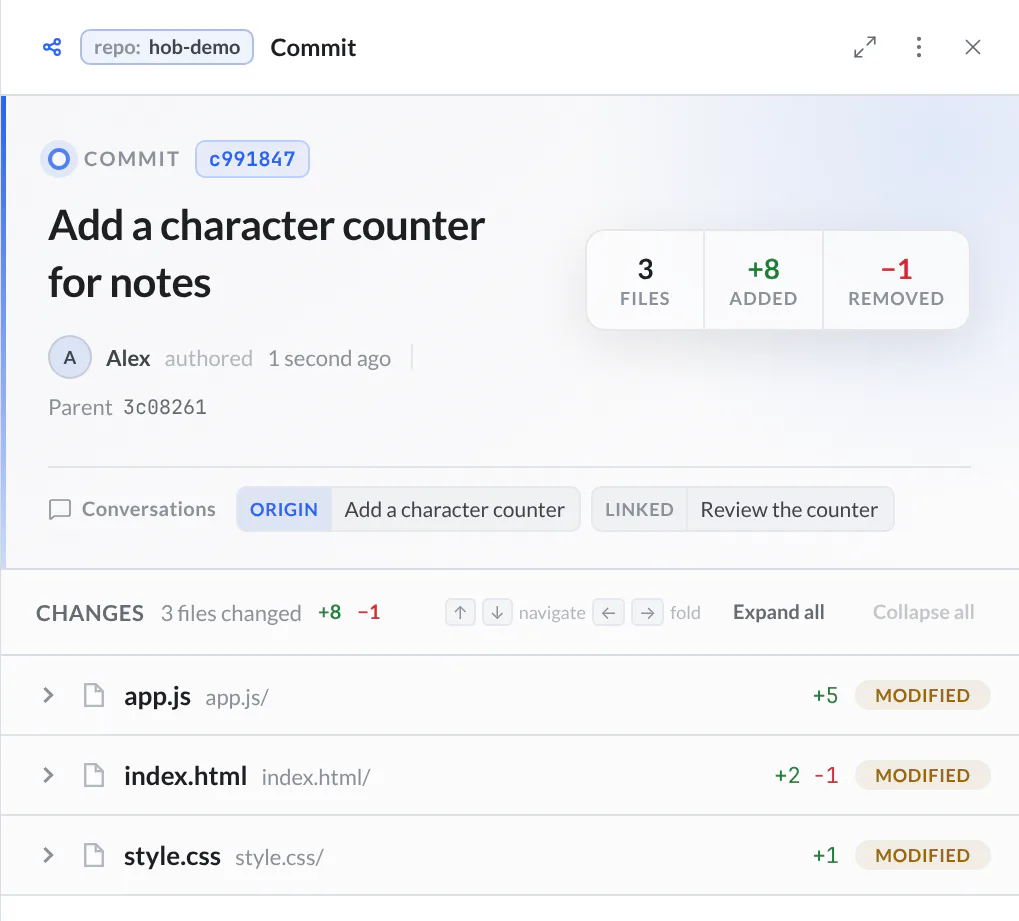Open the repo: hob-demo chip
Image resolution: width=1019 pixels, height=921 pixels.
click(166, 47)
